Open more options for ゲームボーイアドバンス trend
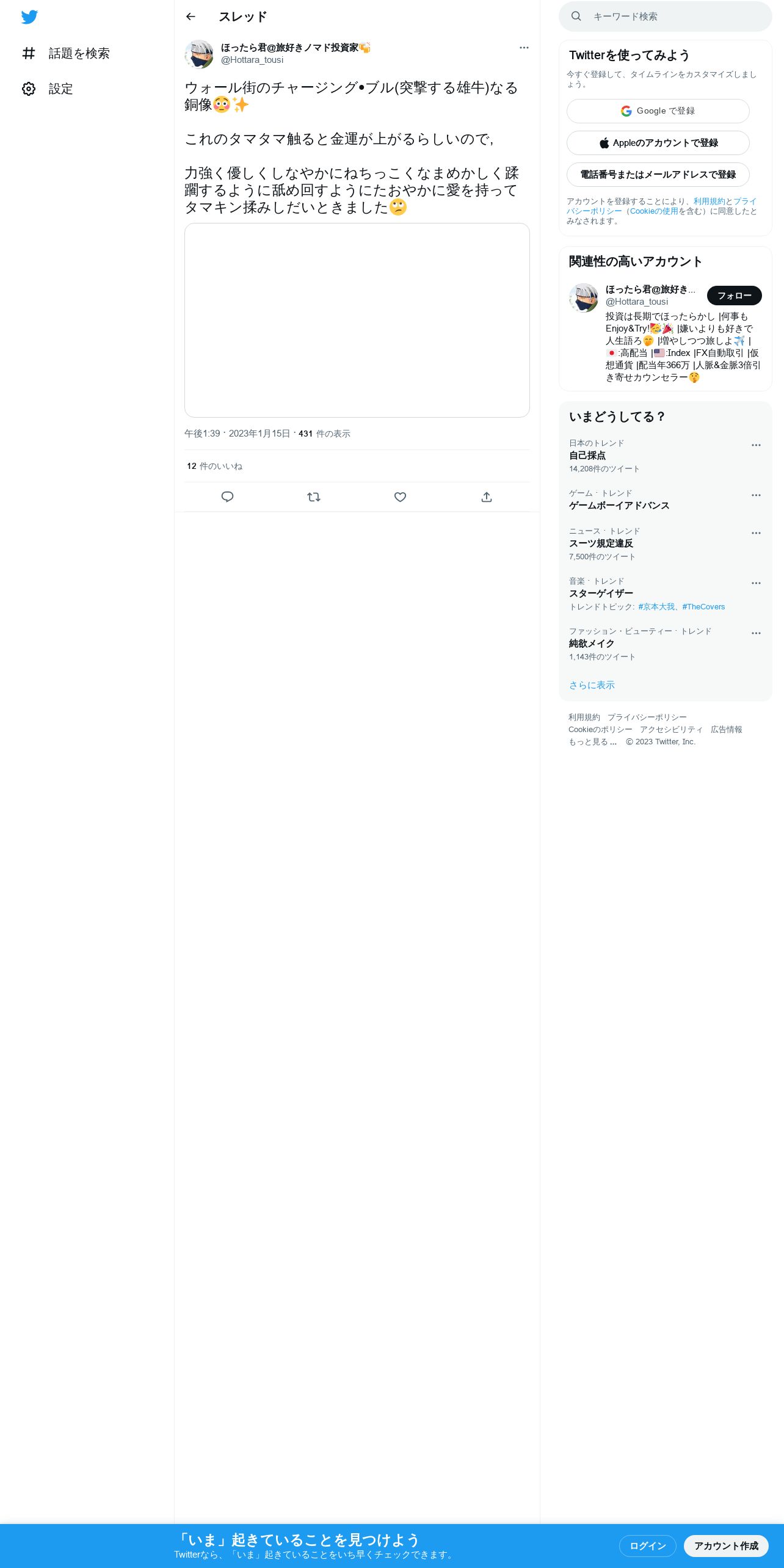The image size is (784, 1568). (x=756, y=495)
